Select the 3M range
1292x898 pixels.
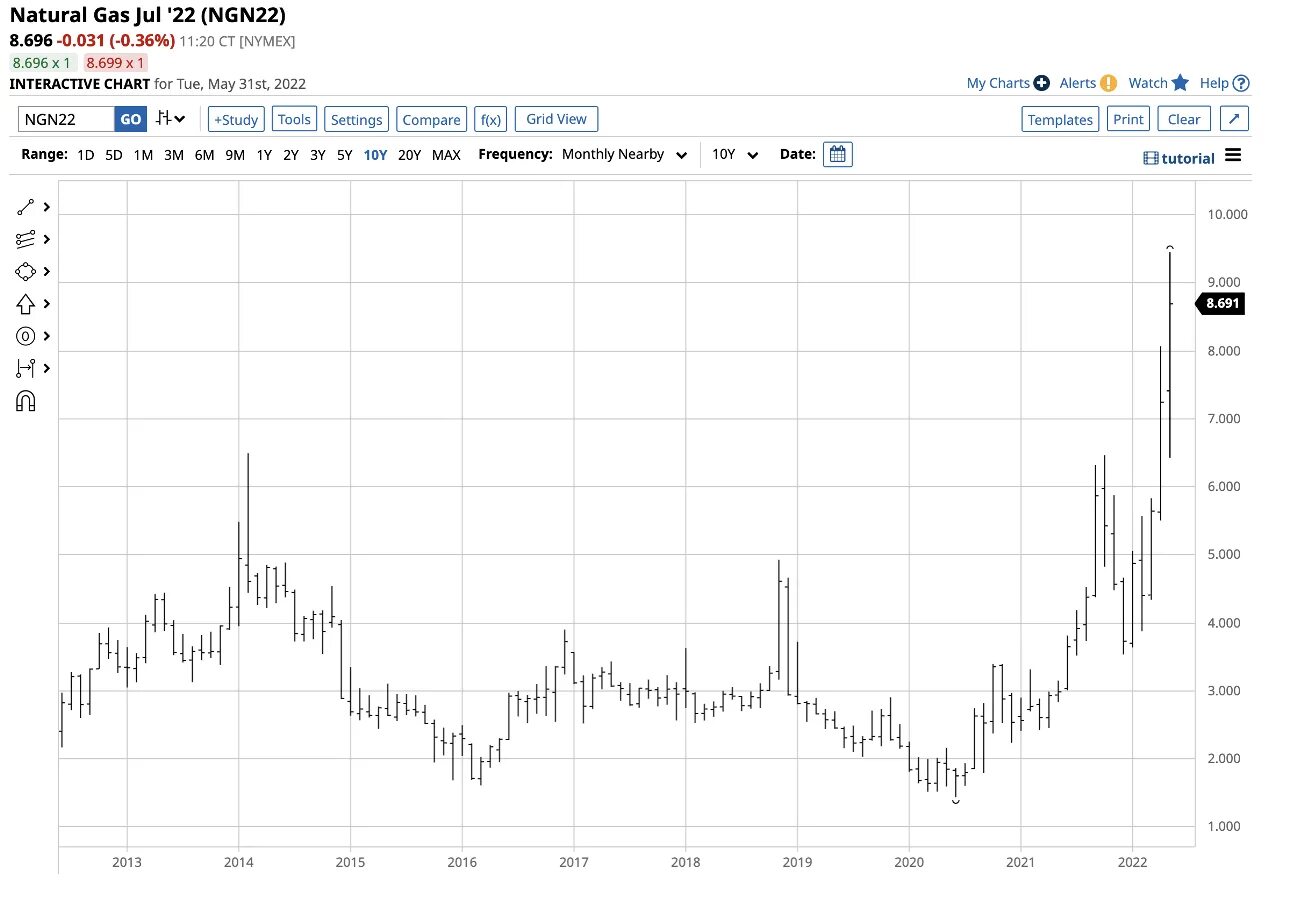(x=174, y=155)
